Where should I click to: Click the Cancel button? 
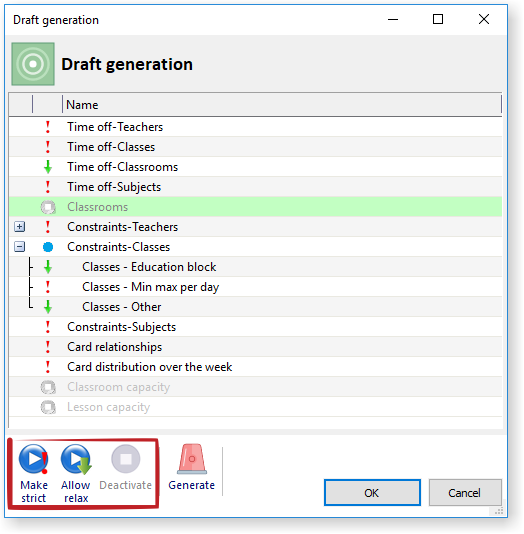point(465,493)
